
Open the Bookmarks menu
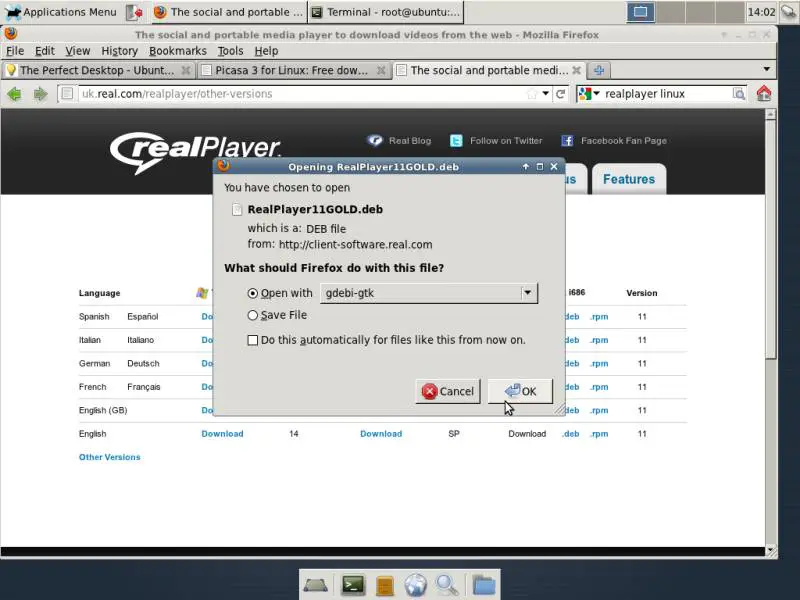tap(177, 51)
